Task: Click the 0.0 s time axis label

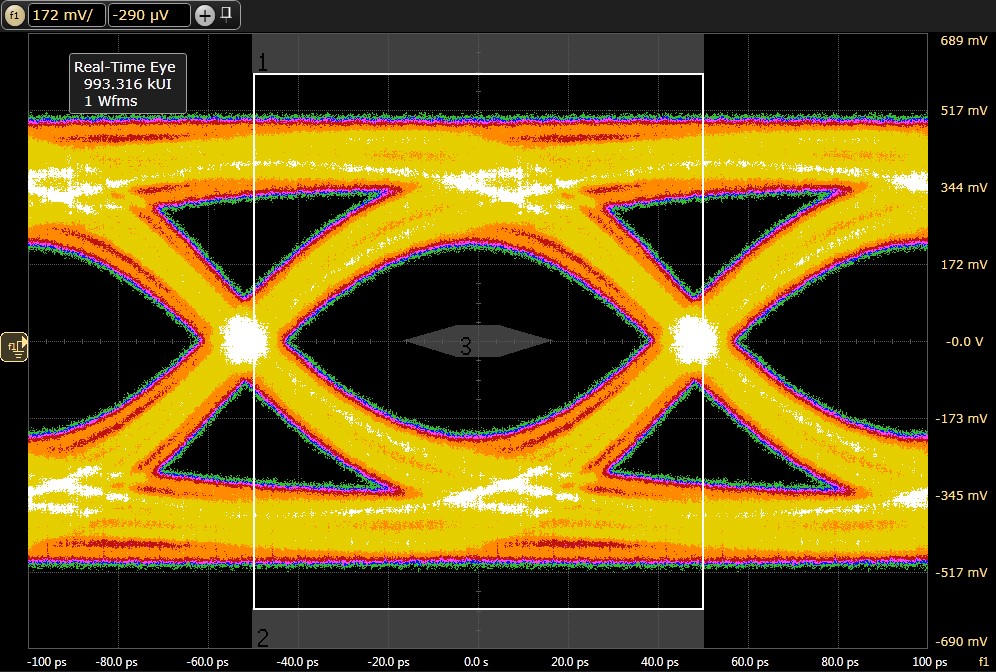Action: pyautogui.click(x=477, y=662)
